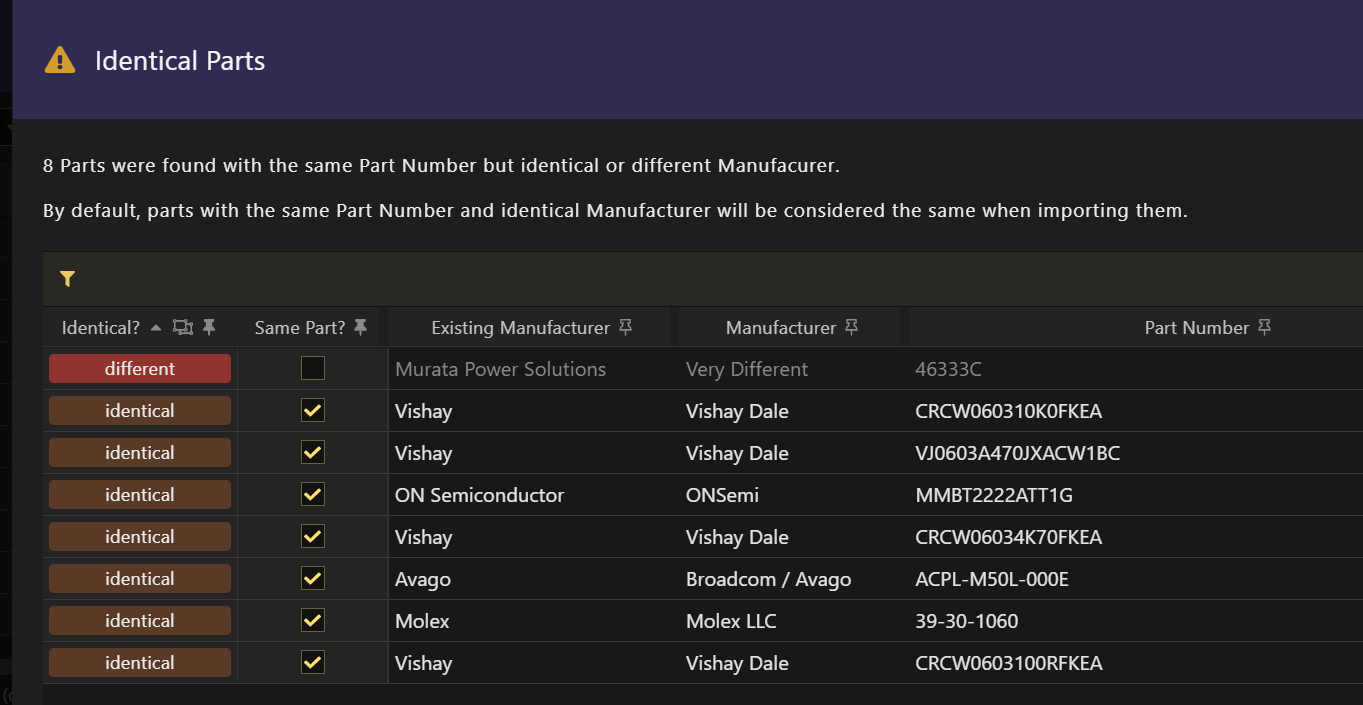Viewport: 1363px width, 705px height.
Task: Pin the Existing Manufacturer column
Action: [626, 327]
